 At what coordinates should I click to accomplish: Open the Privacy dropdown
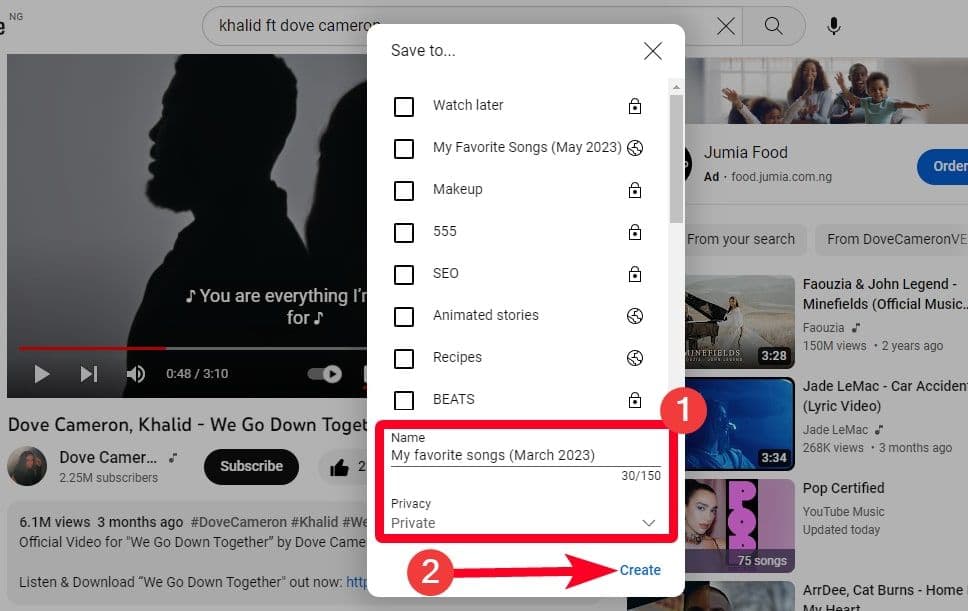(525, 522)
